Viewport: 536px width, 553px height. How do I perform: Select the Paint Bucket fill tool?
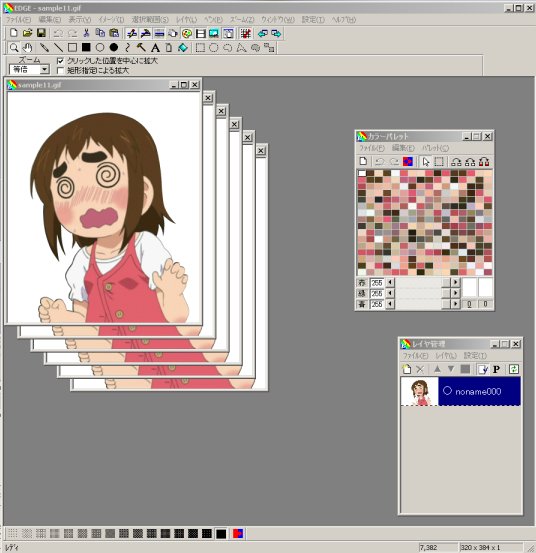[x=183, y=48]
